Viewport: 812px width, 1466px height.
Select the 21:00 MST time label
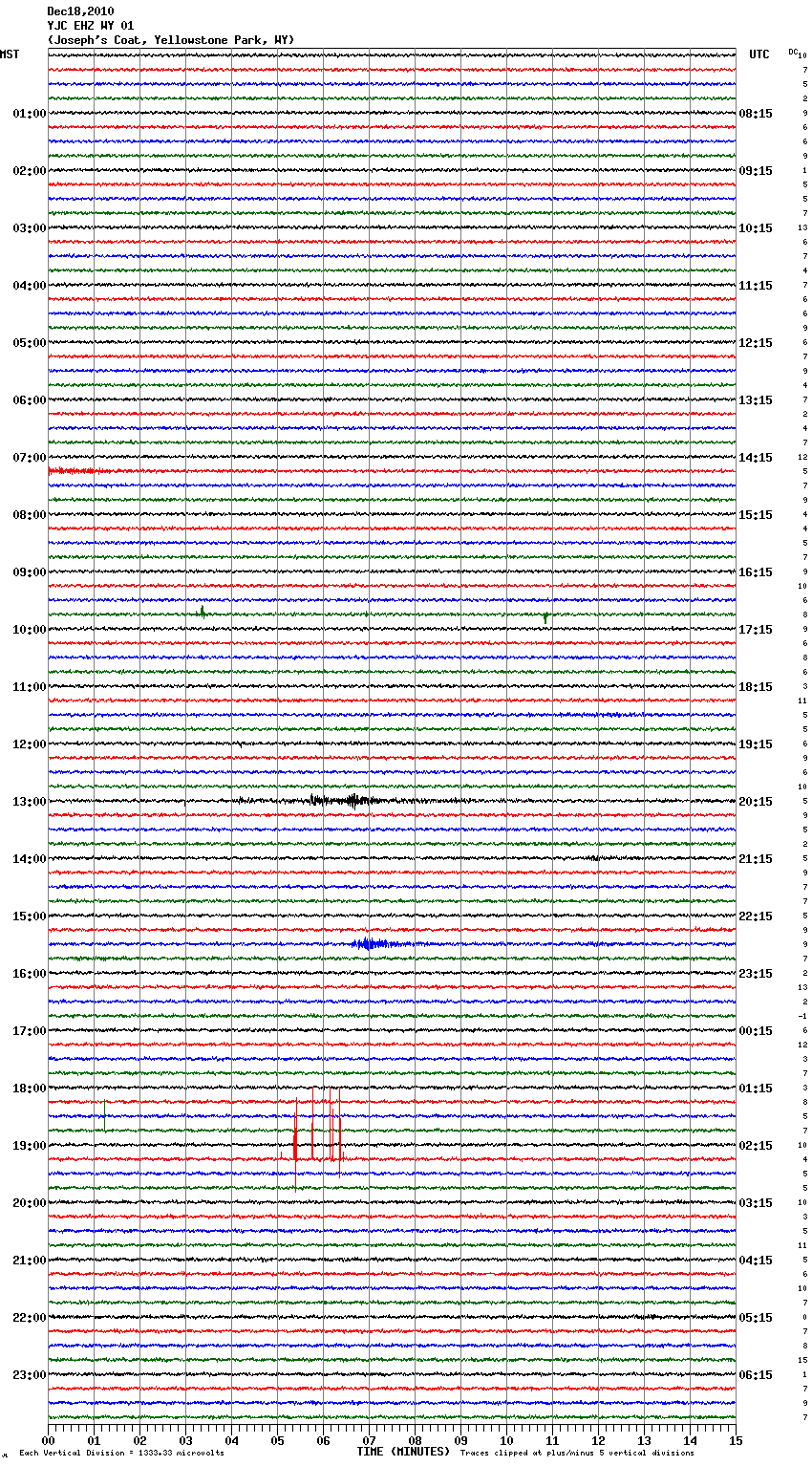pyautogui.click(x=30, y=1261)
